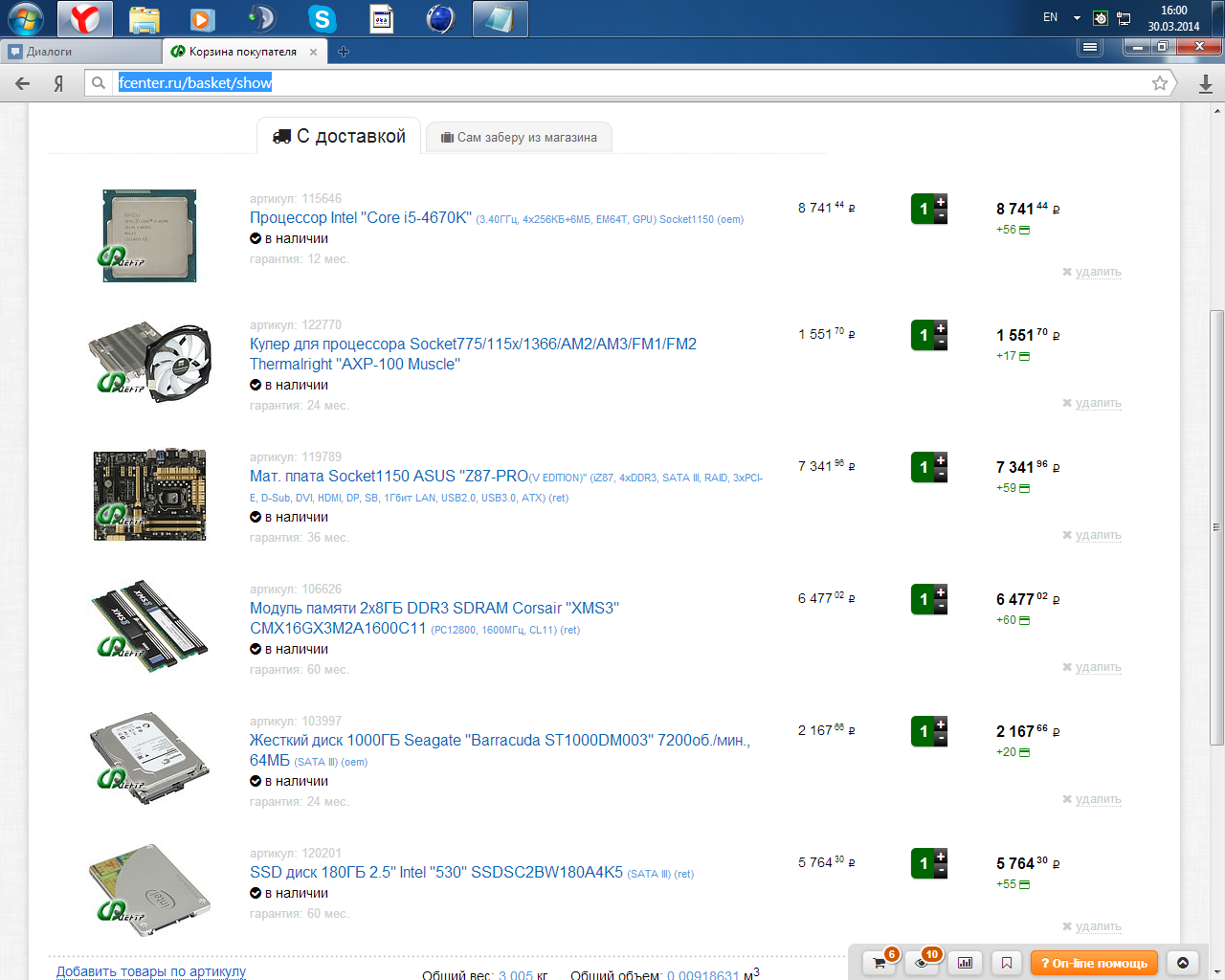Screen dimensions: 1225x980
Task: Click the page vertical scrollbar thumb
Action: [x=1216, y=527]
